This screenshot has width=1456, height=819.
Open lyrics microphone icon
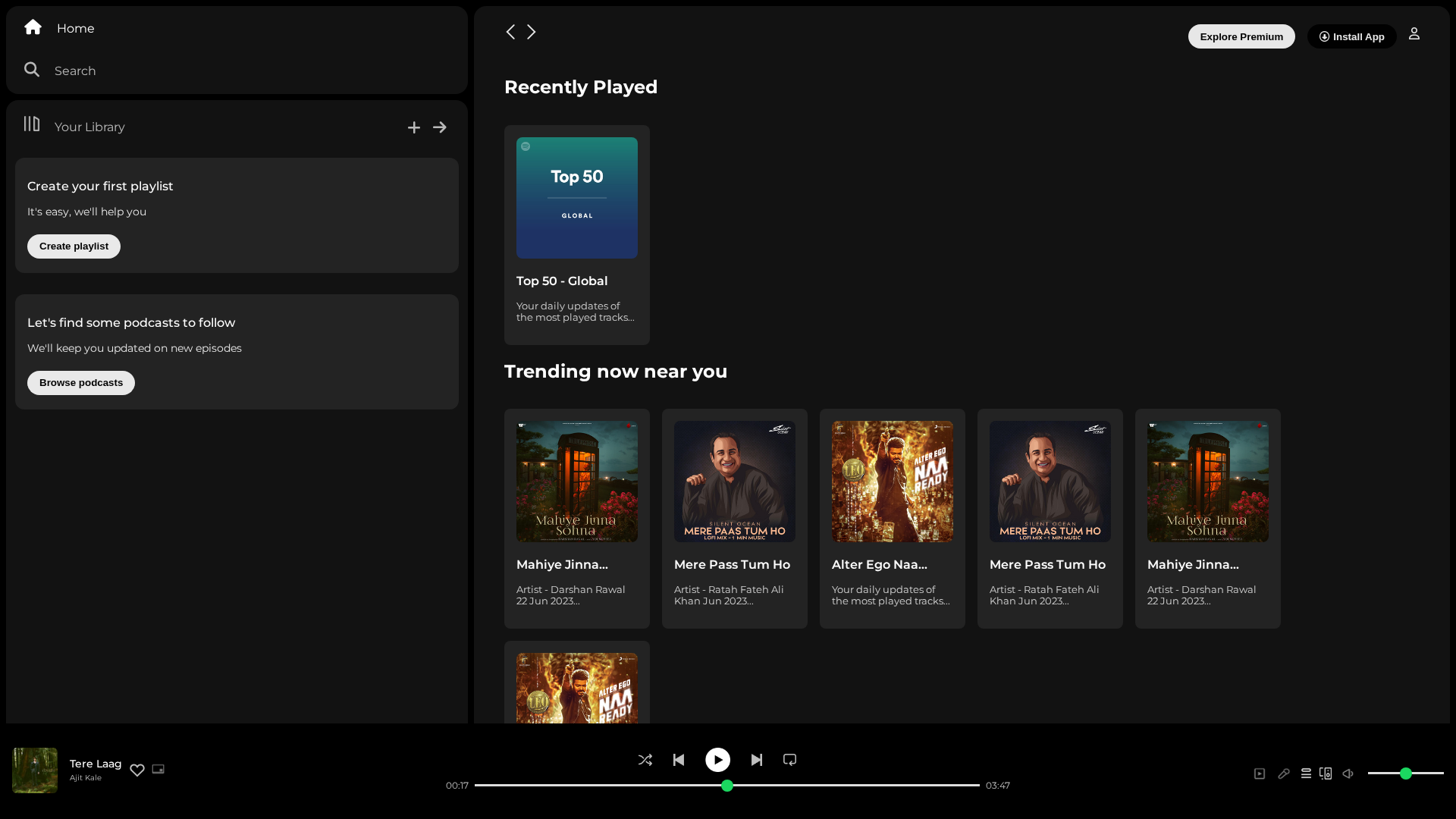1284,774
